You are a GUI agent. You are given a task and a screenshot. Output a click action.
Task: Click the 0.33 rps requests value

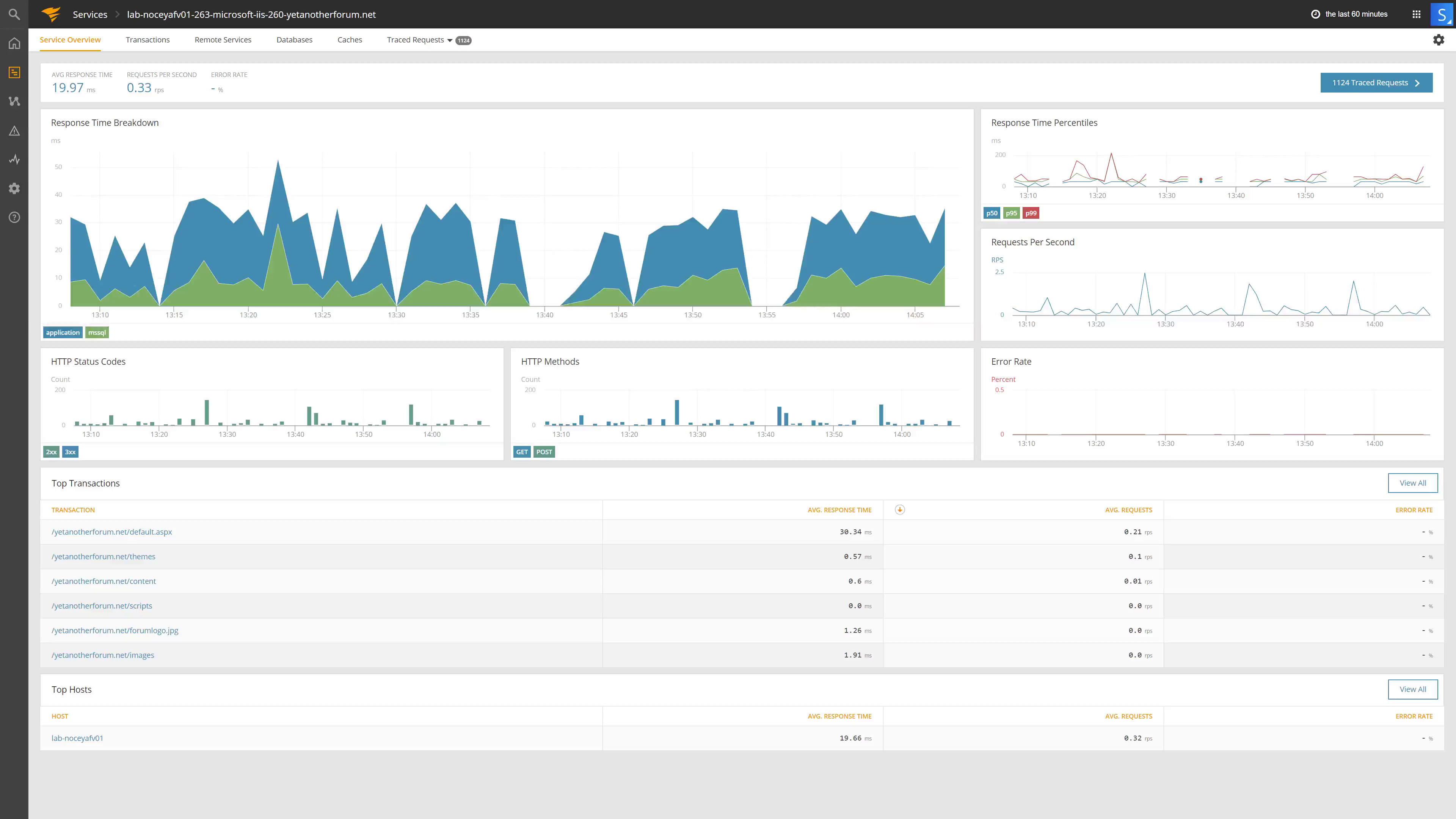(145, 88)
